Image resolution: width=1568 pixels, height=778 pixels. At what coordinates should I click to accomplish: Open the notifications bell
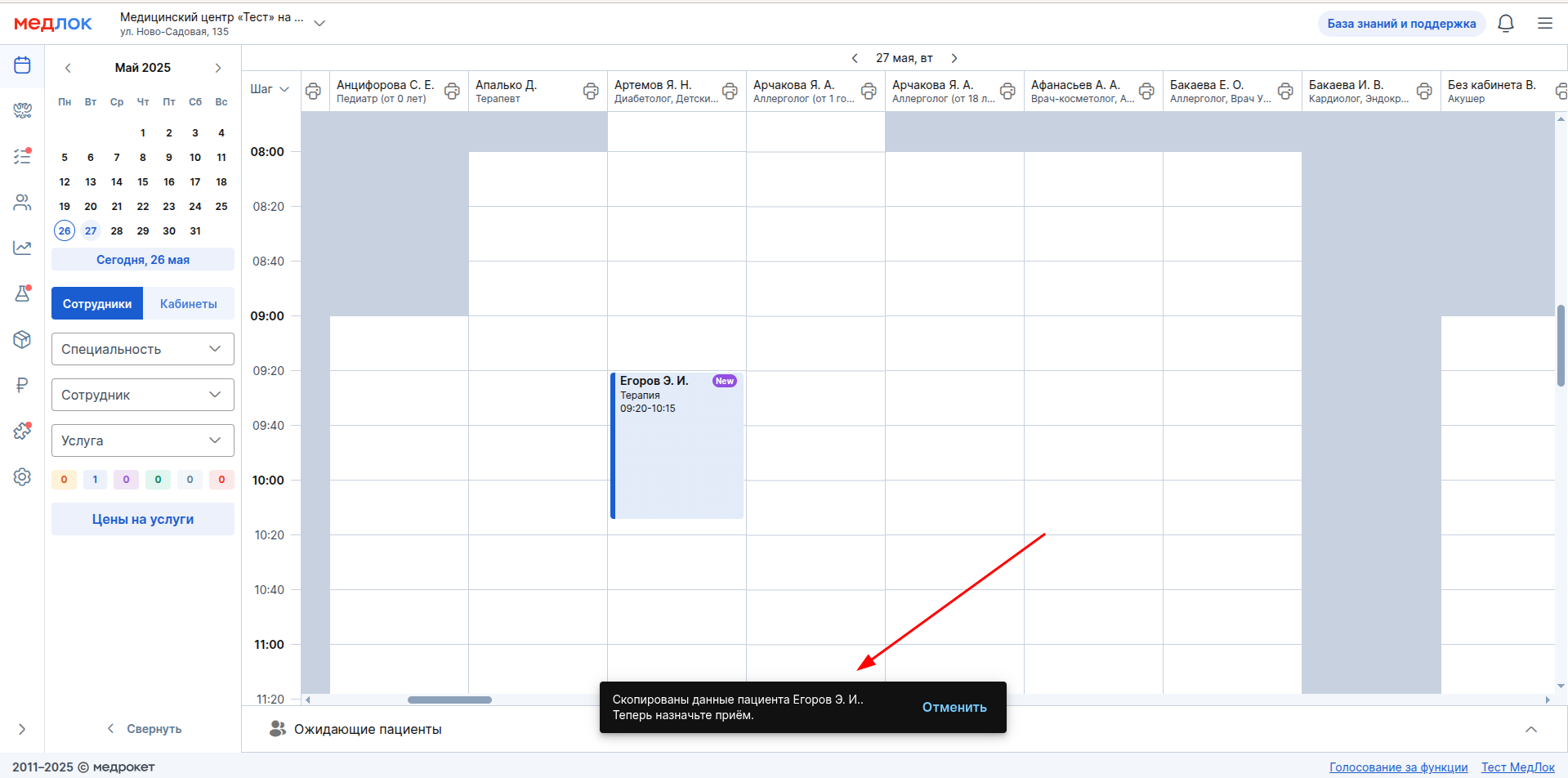pos(1506,24)
